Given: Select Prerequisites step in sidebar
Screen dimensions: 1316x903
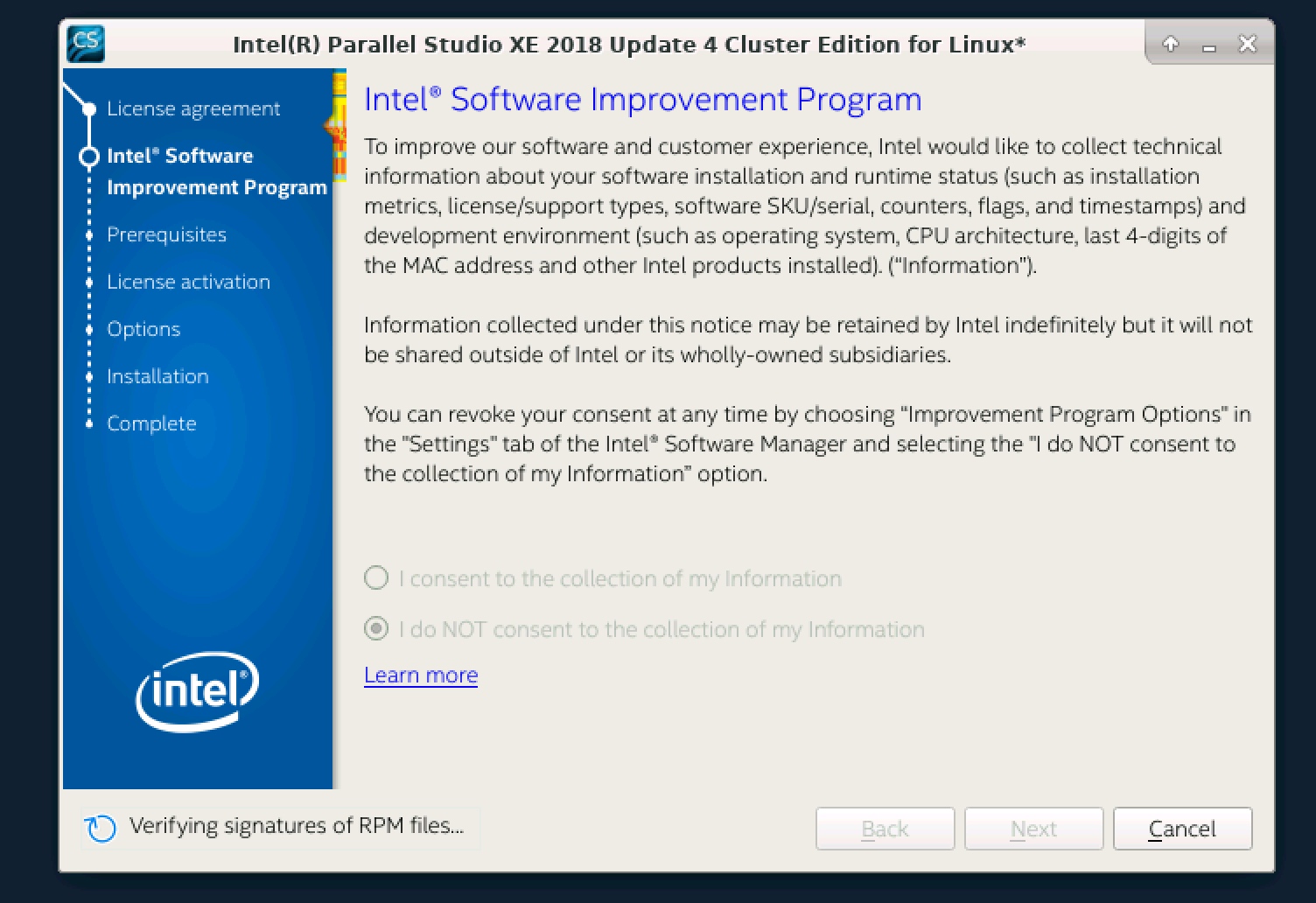Looking at the screenshot, I should (166, 234).
